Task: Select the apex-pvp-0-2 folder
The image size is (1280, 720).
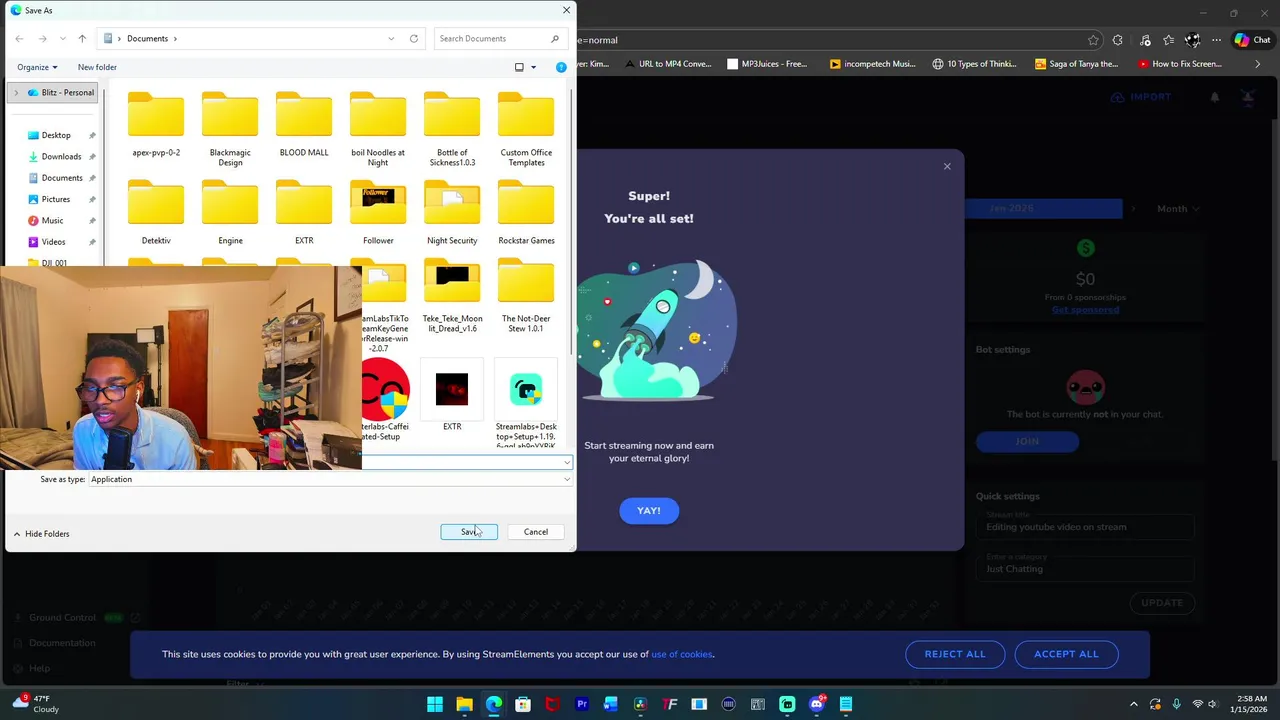Action: tap(156, 124)
